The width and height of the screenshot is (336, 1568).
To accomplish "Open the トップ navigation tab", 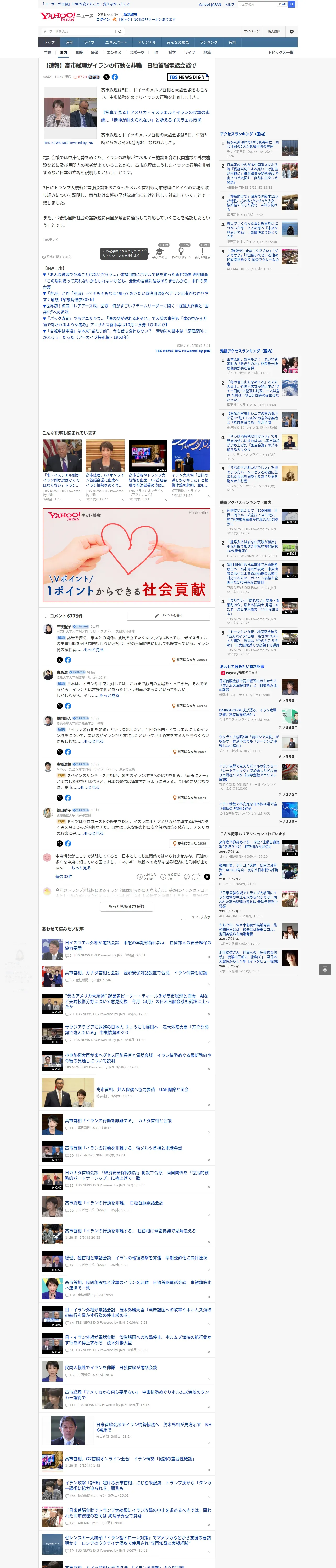I will [x=49, y=43].
